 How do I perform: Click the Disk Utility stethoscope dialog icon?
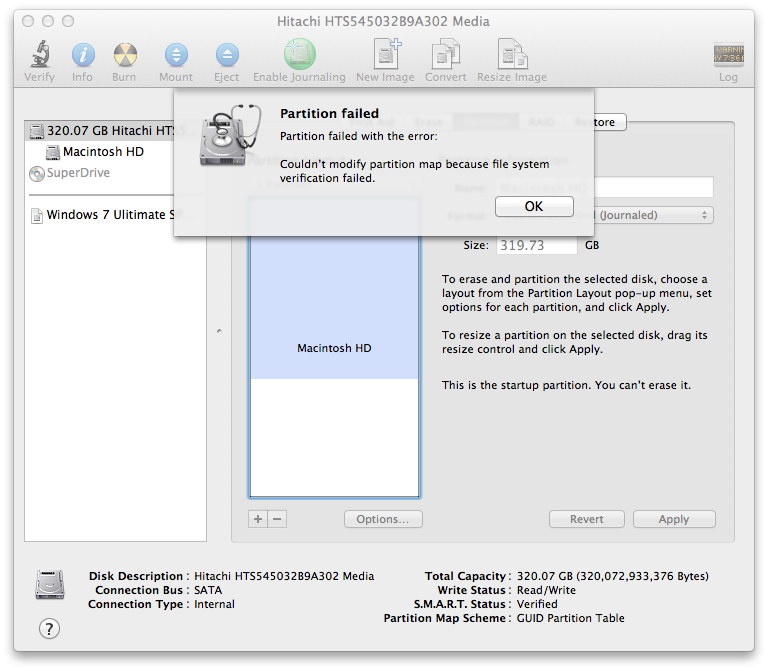[230, 134]
